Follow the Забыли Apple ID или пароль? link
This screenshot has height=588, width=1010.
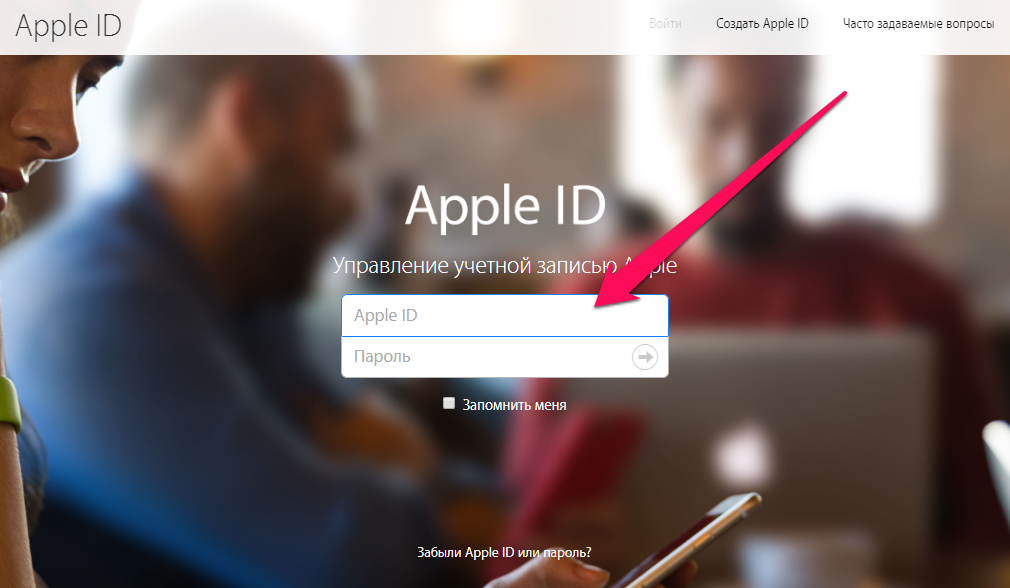point(504,553)
